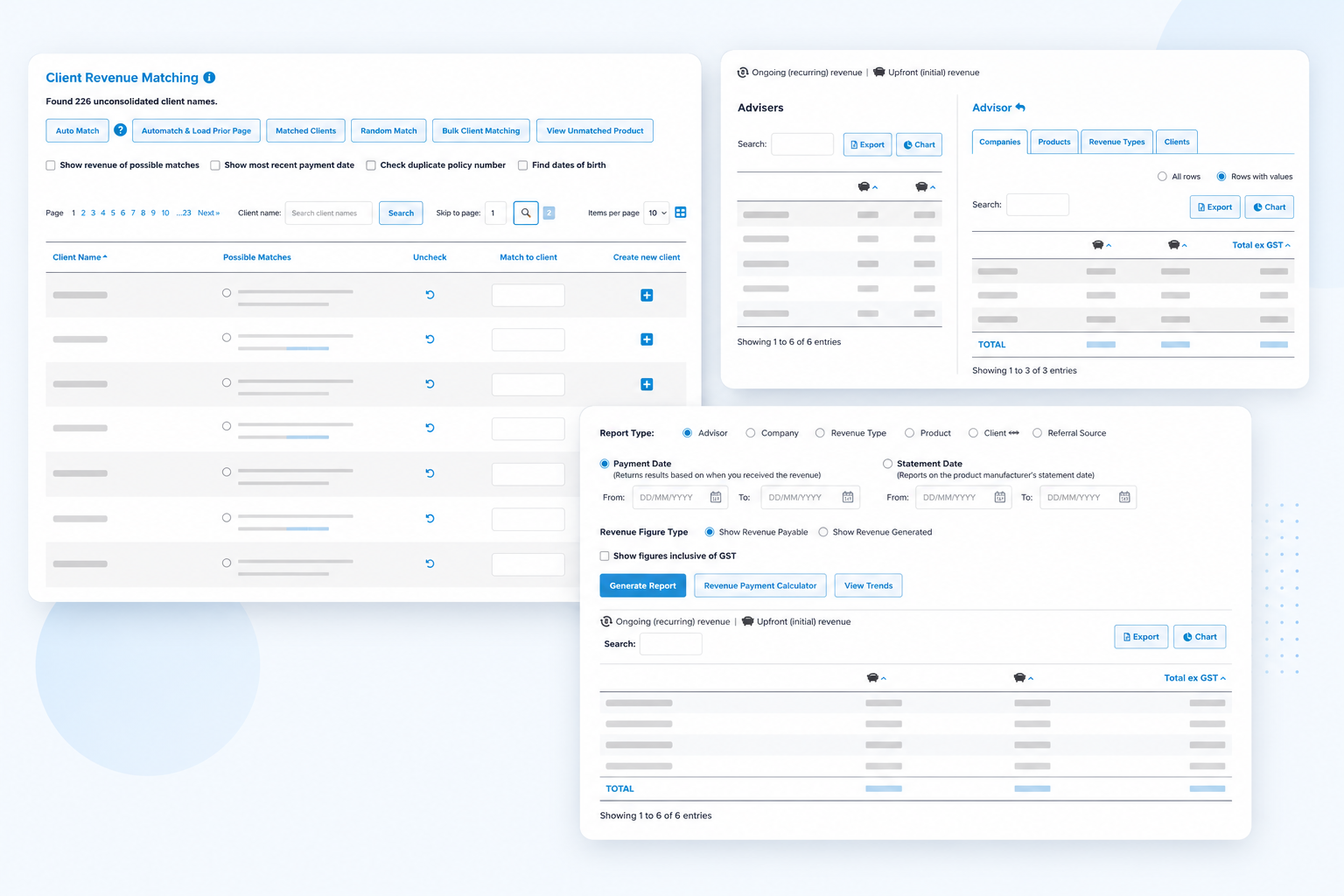Select Company report type
The height and width of the screenshot is (896, 1344).
[x=751, y=433]
